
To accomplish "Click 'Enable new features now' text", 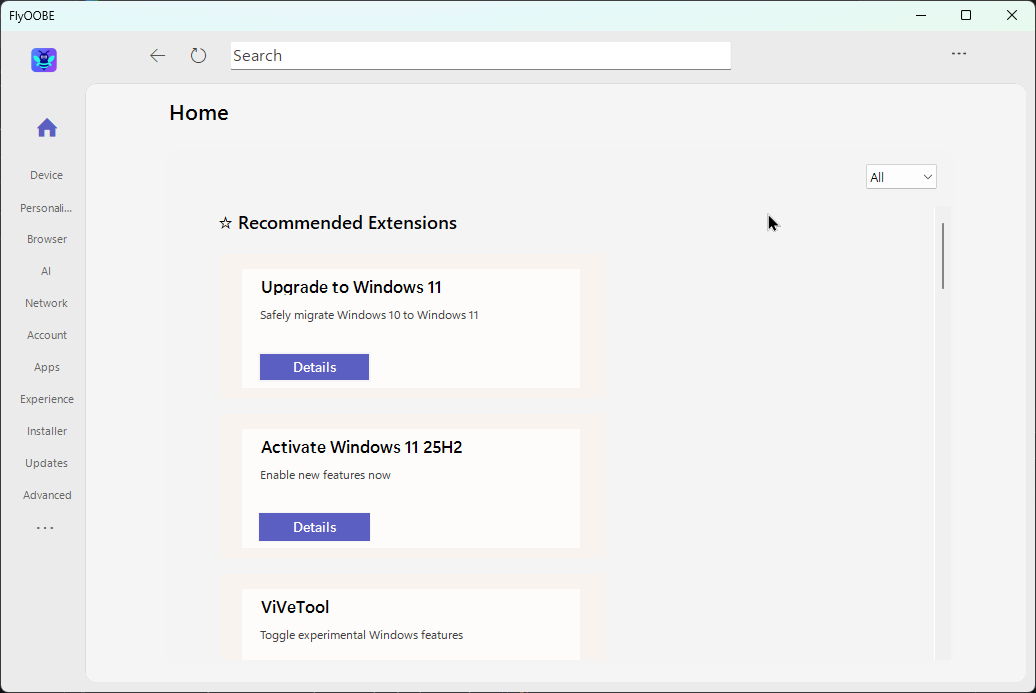I will (325, 475).
